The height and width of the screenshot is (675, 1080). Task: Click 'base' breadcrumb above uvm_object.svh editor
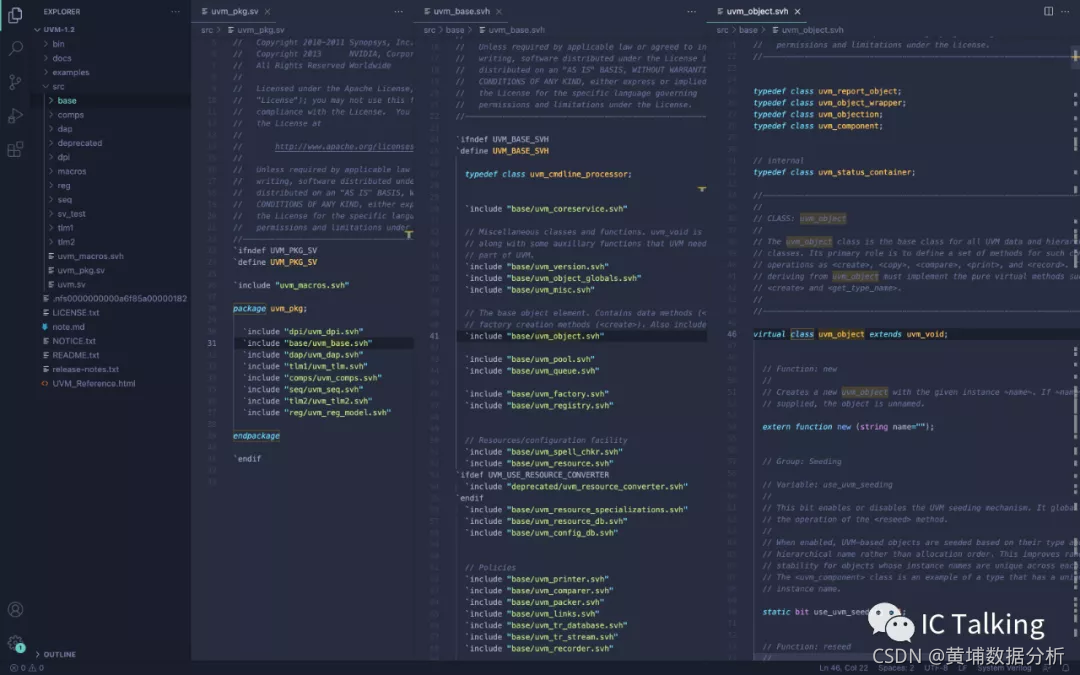click(748, 30)
